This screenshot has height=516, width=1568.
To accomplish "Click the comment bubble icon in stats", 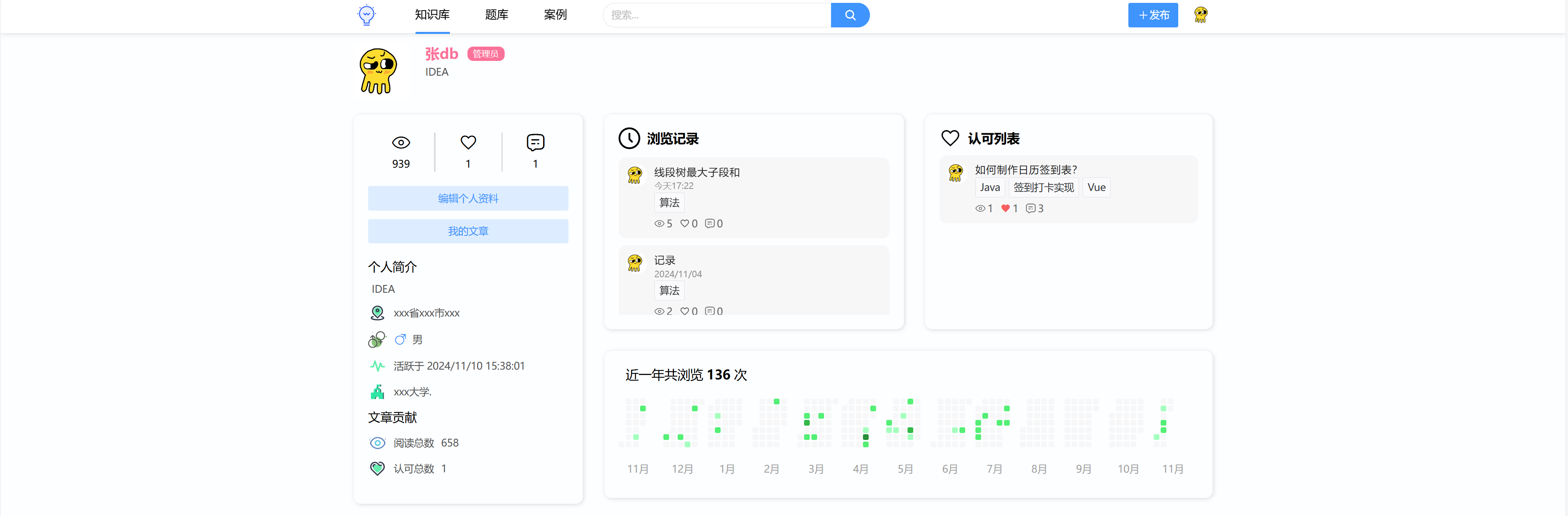I will [x=535, y=142].
